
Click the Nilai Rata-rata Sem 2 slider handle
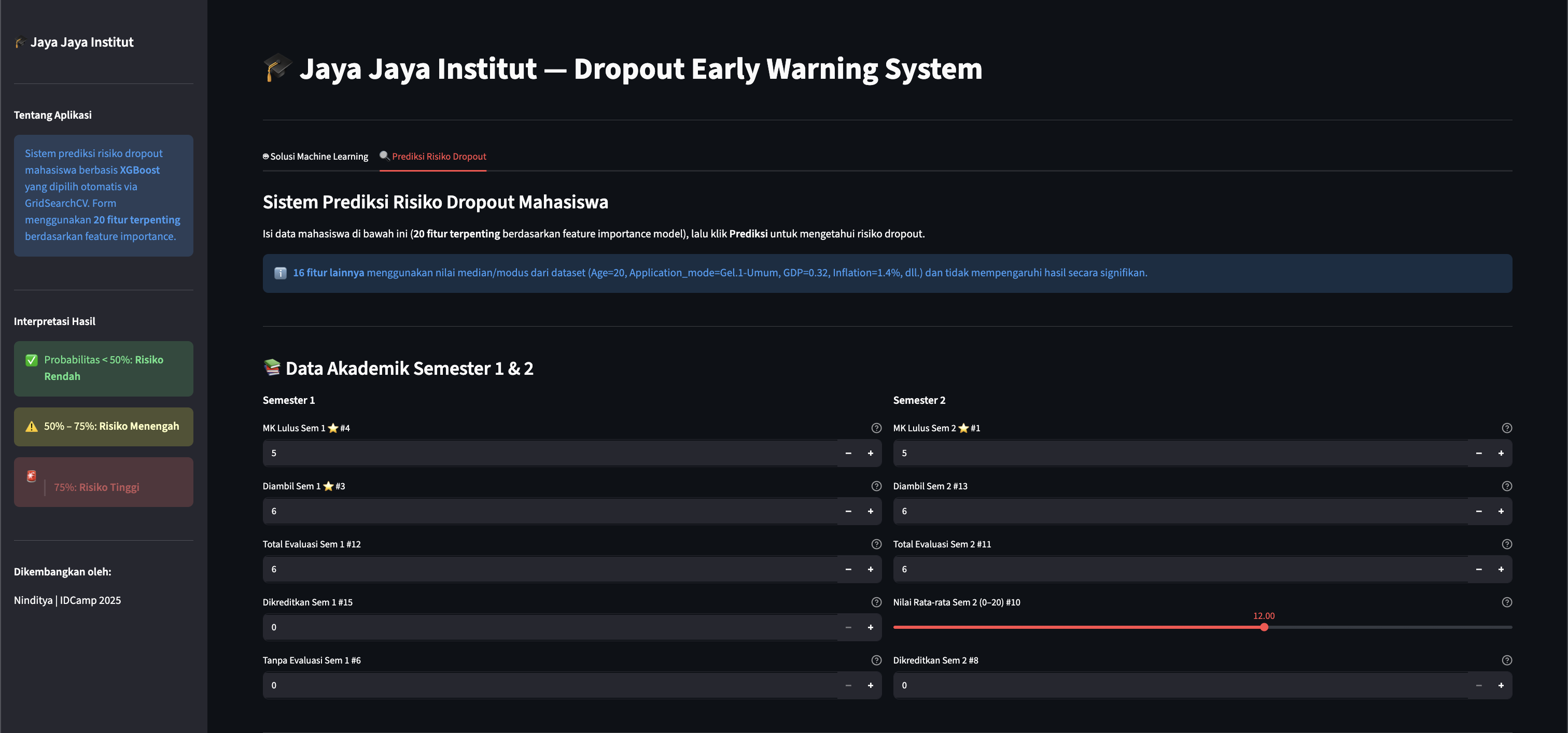tap(1264, 627)
